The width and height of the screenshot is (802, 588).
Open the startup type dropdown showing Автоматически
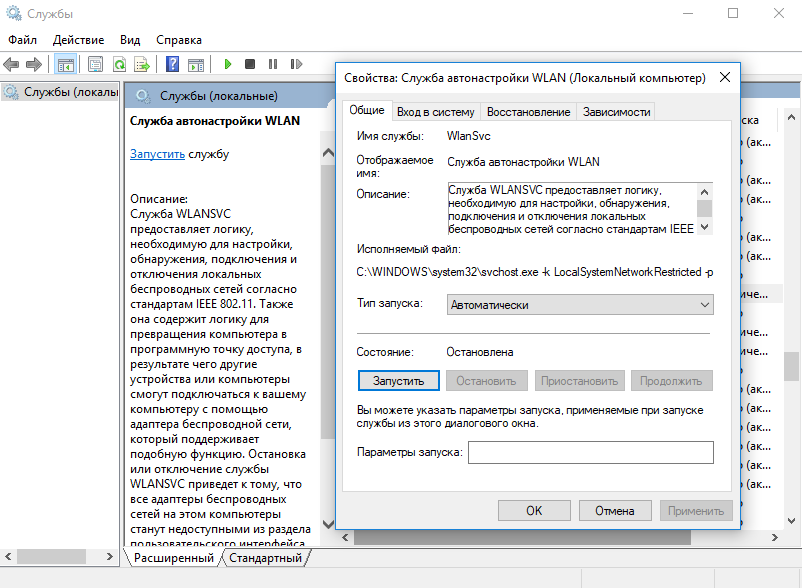point(579,304)
